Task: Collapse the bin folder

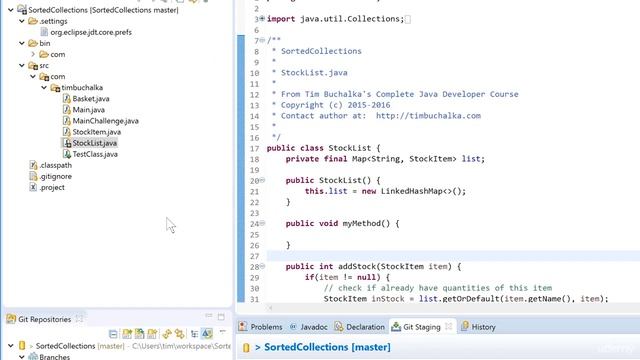Action: click(22, 43)
